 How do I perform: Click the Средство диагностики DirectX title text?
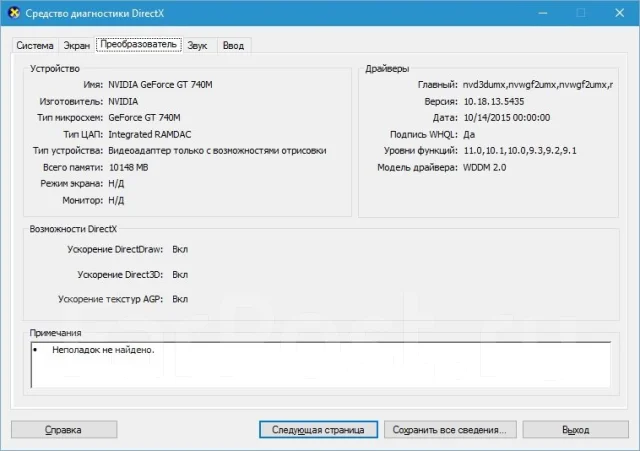click(x=95, y=13)
